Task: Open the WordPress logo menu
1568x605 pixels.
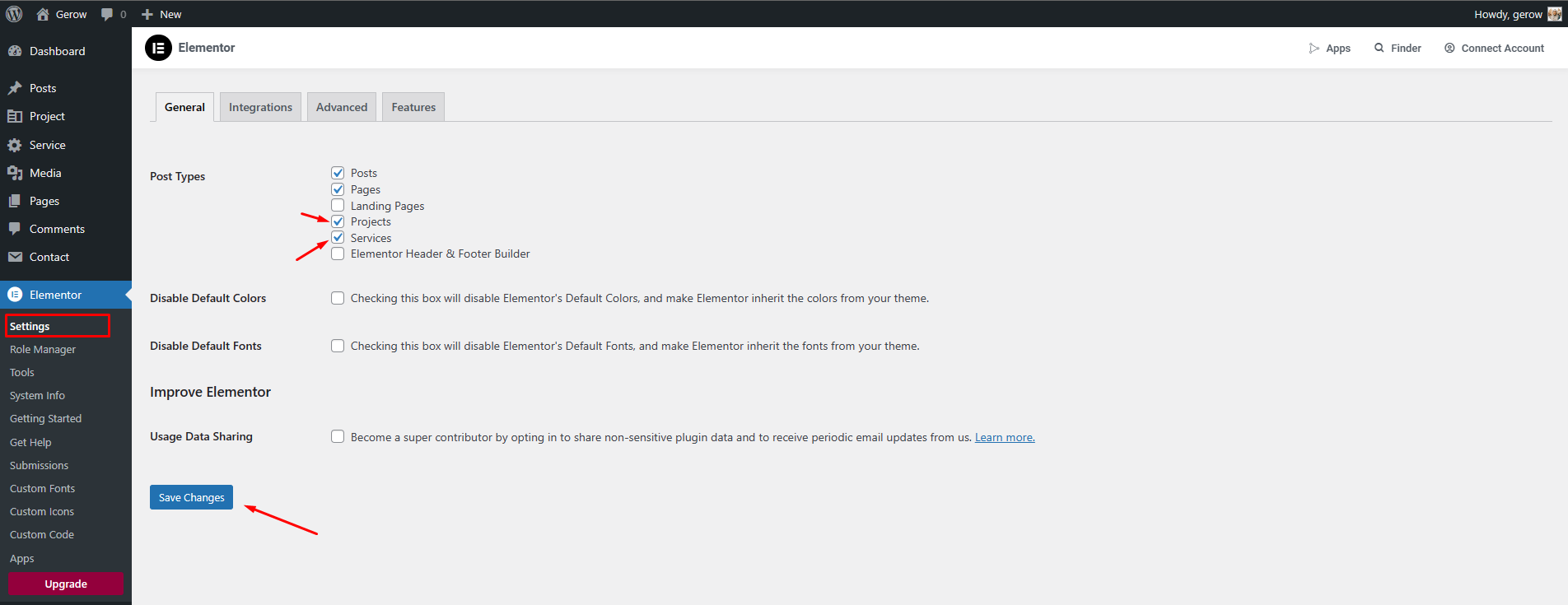Action: point(14,14)
